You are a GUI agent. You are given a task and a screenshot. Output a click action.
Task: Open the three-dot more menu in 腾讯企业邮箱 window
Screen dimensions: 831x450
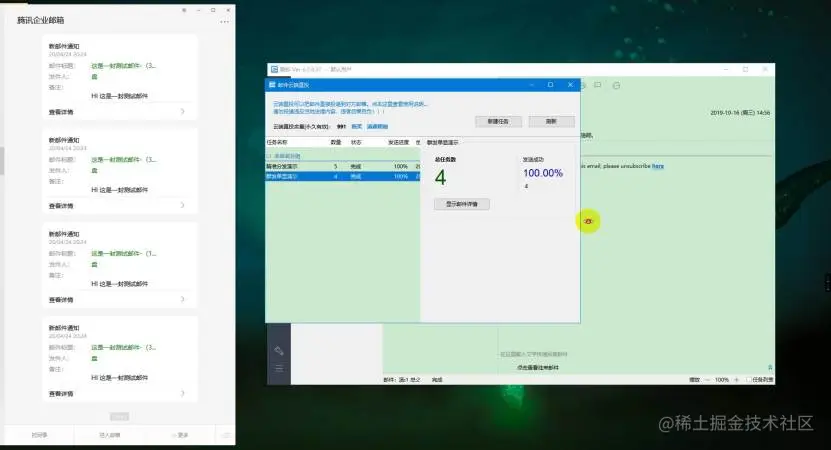pyautogui.click(x=225, y=22)
